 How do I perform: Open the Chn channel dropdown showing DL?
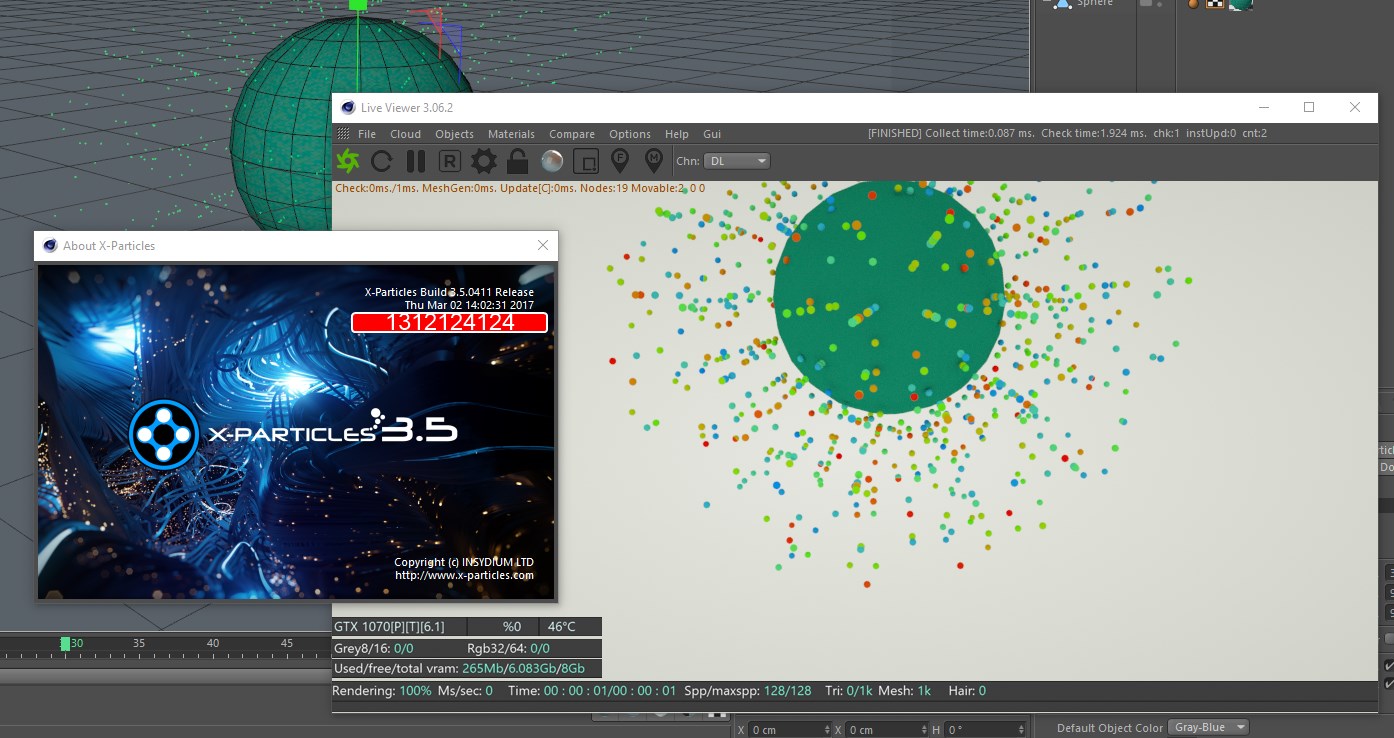pyautogui.click(x=736, y=161)
